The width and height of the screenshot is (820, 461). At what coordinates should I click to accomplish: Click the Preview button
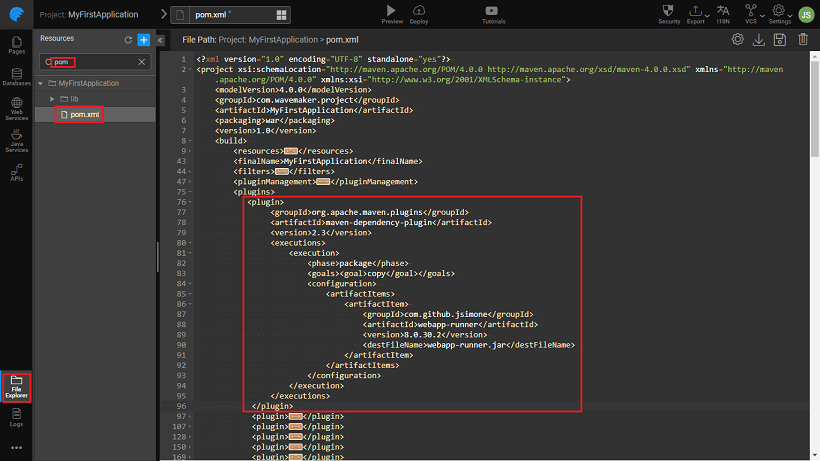tap(391, 13)
